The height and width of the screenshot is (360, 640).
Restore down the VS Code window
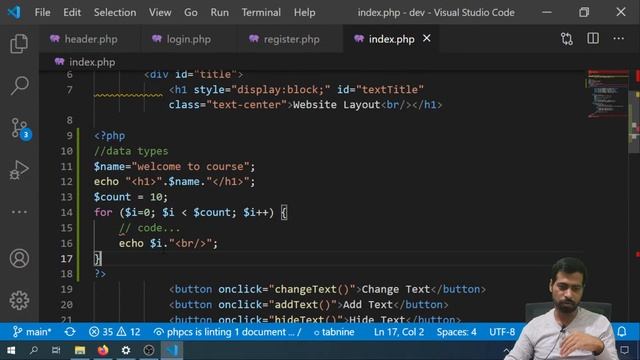(x=584, y=12)
